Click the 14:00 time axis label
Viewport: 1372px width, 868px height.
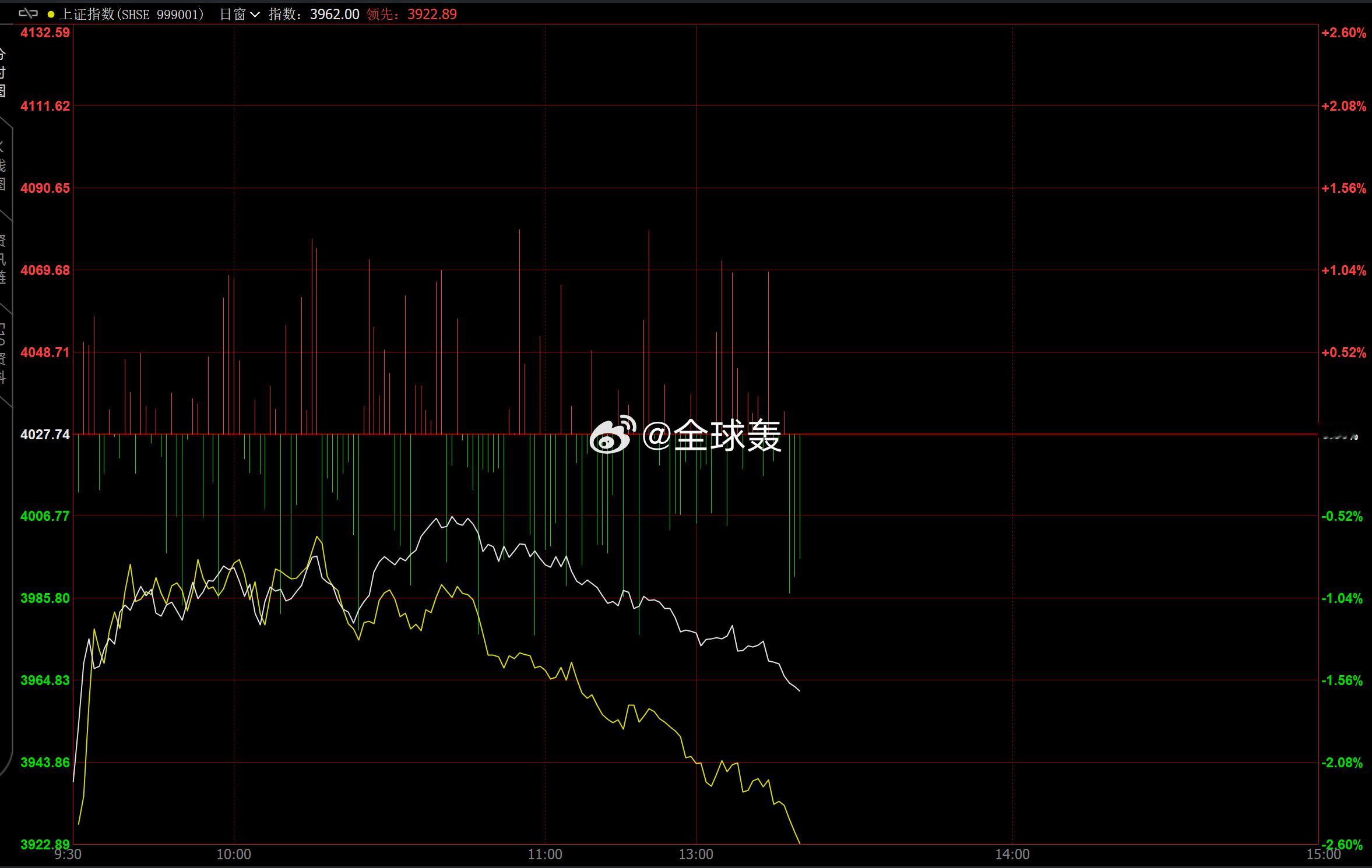click(1012, 855)
